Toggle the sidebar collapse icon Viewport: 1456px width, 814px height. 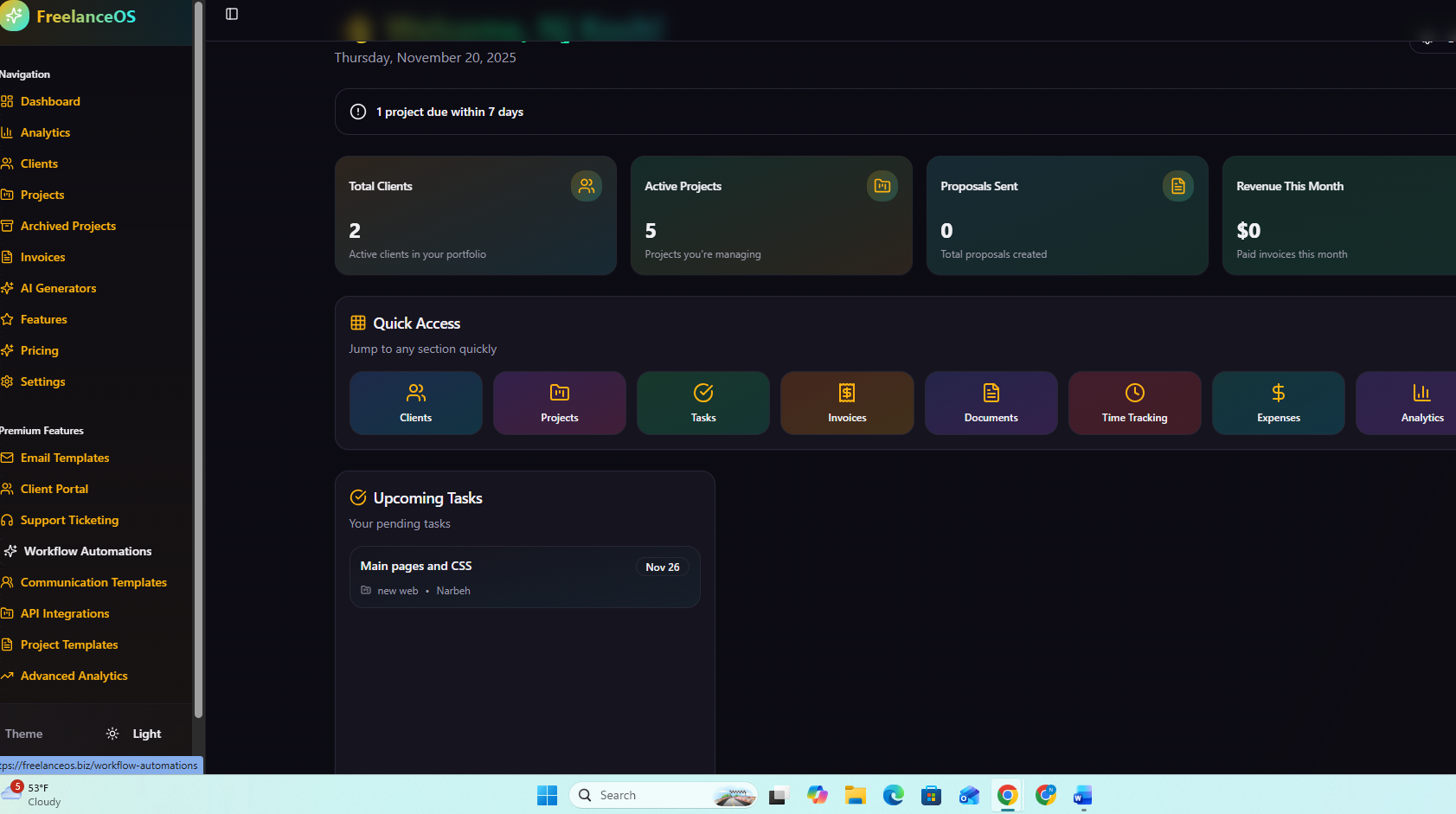coord(232,14)
